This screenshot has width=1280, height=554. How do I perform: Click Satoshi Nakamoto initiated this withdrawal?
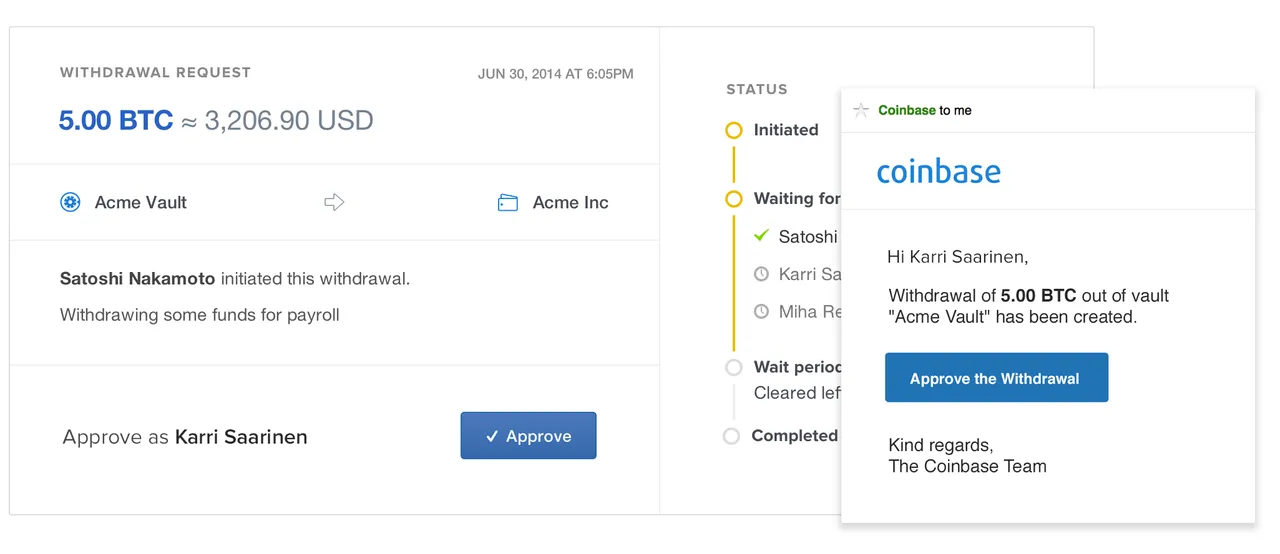[x=235, y=279]
